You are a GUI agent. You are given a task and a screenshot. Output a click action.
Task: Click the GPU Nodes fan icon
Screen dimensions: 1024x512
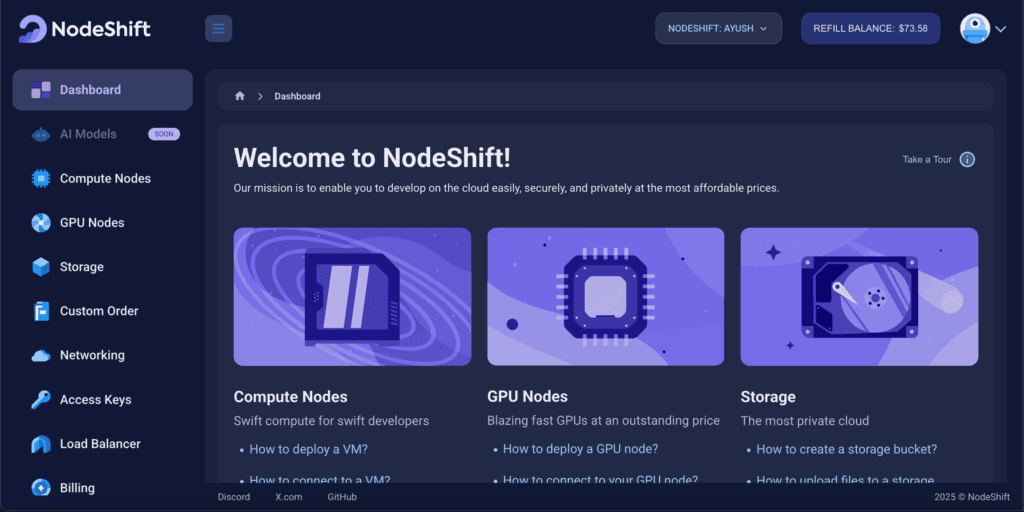click(41, 223)
